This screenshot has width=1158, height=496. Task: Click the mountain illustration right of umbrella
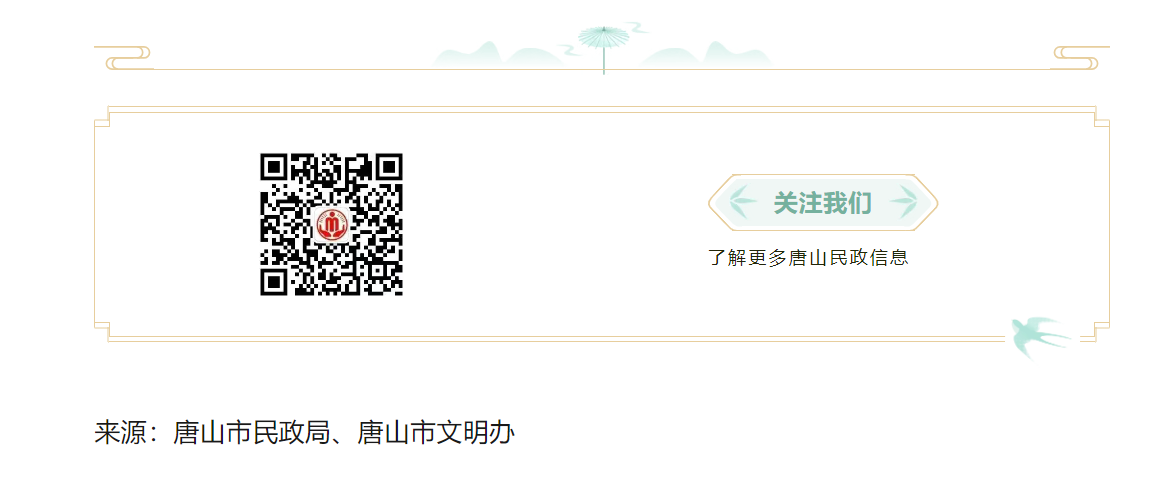pos(705,55)
